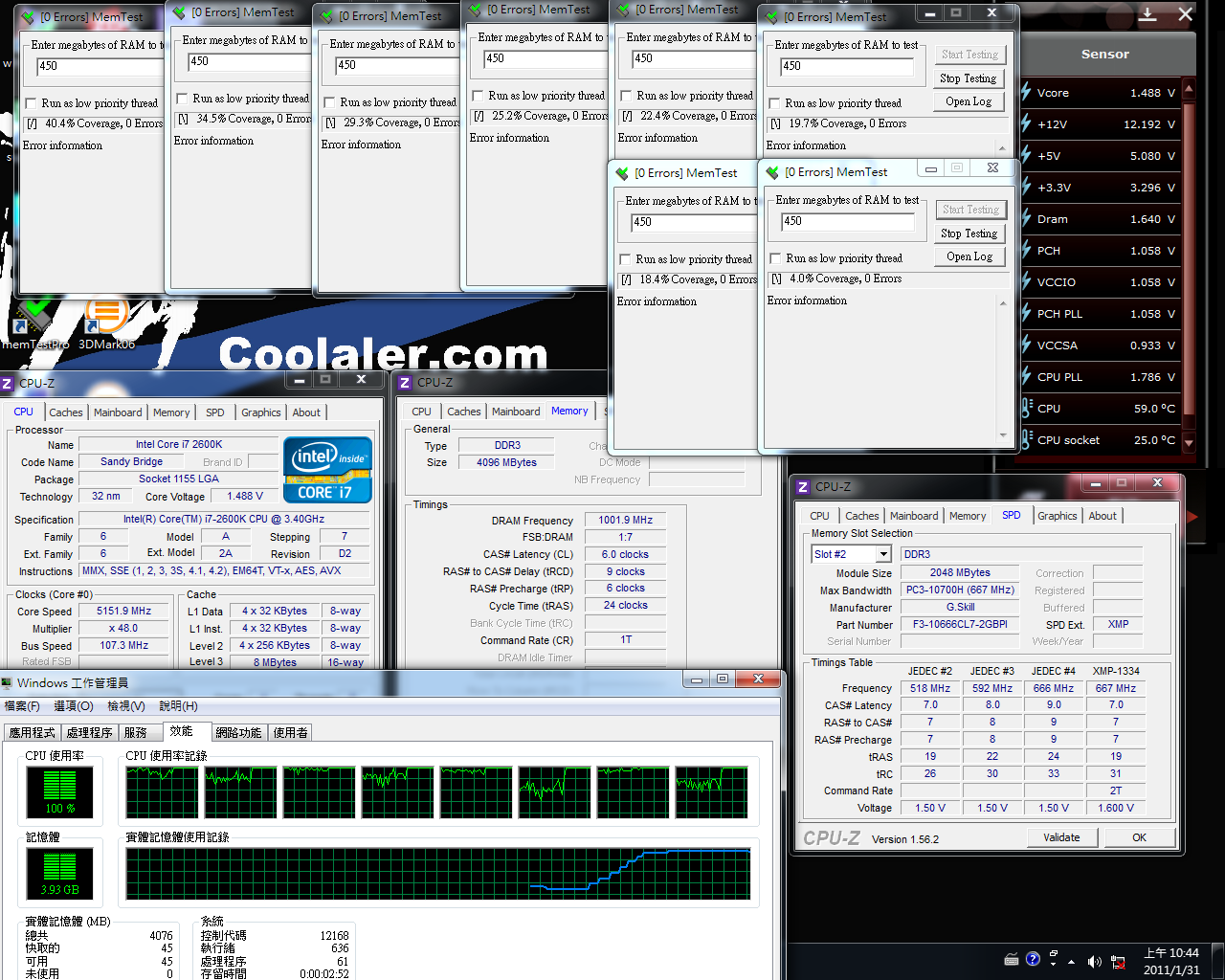
Task: Open the 選項(O) menu in Task Manager
Action: click(74, 706)
